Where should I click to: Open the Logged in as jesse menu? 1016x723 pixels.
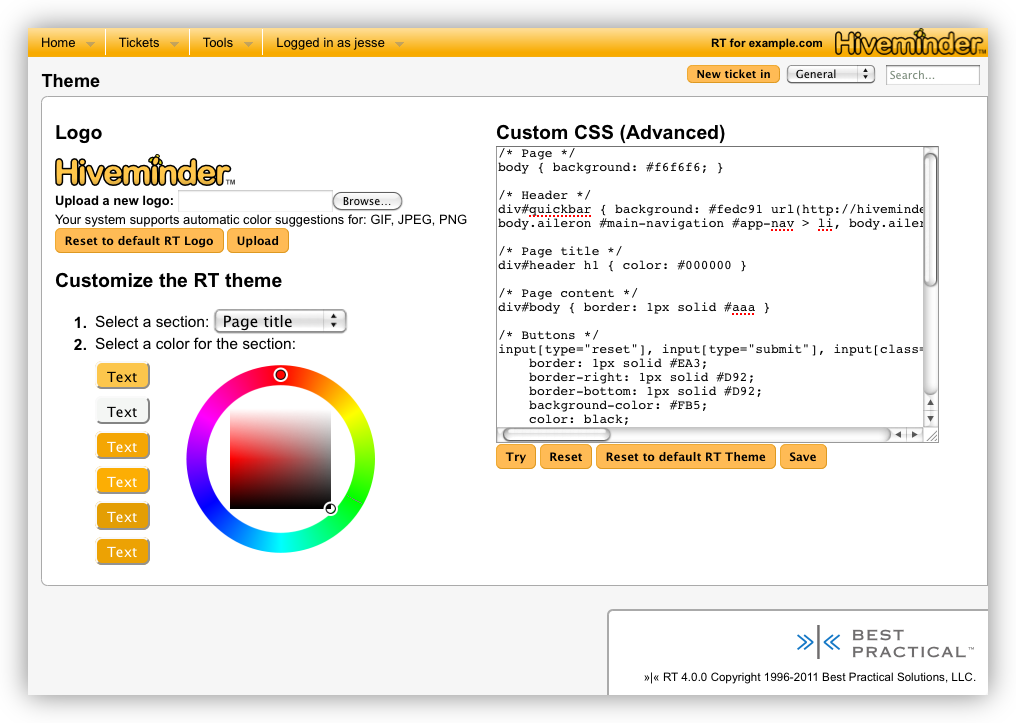coord(339,43)
